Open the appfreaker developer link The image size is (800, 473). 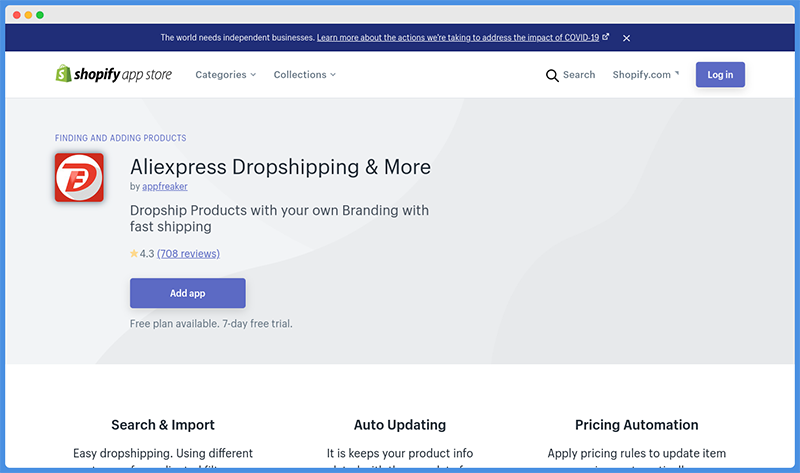click(x=165, y=186)
